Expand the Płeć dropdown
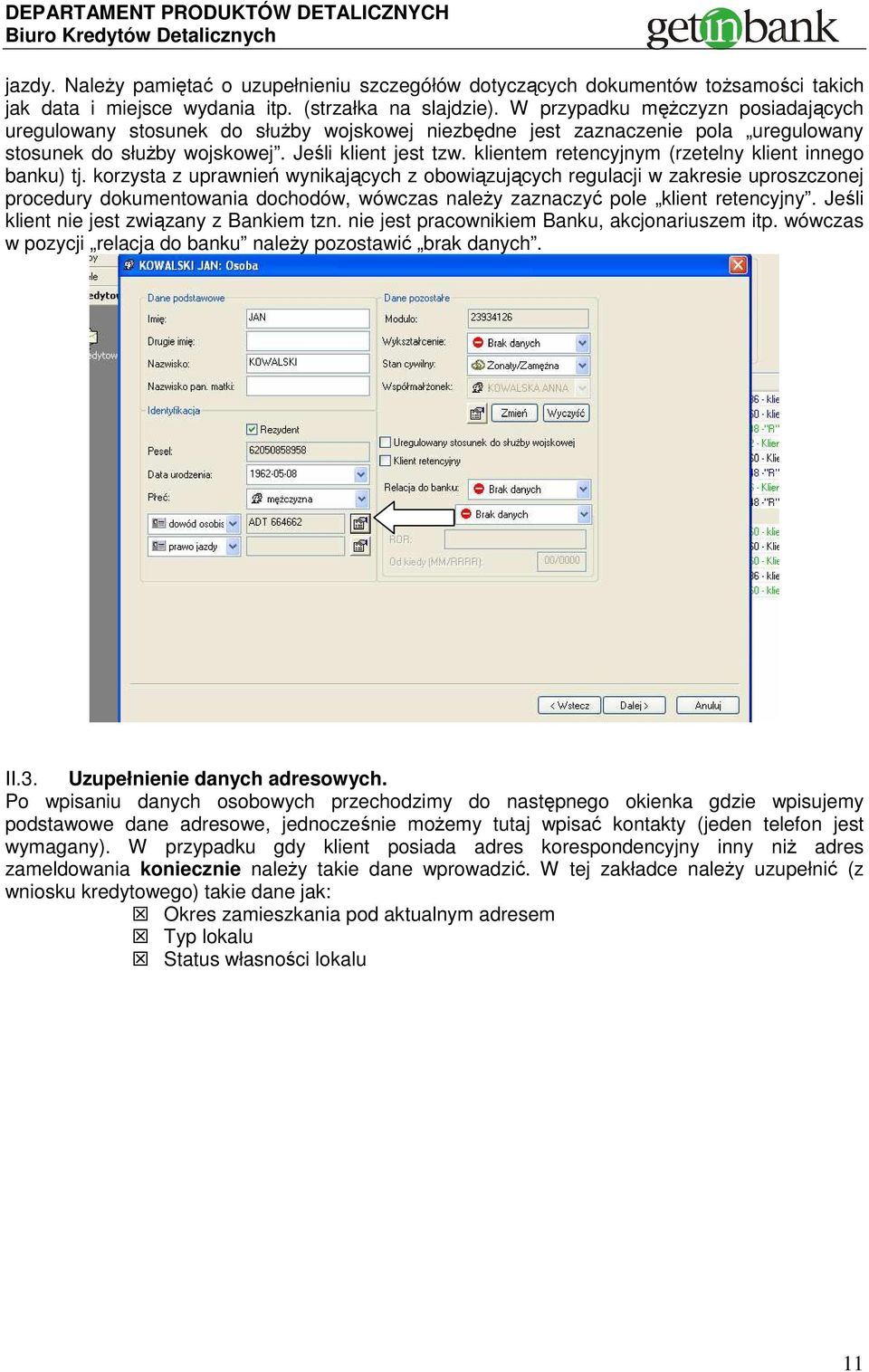Image resolution: width=869 pixels, height=1372 pixels. 361,499
